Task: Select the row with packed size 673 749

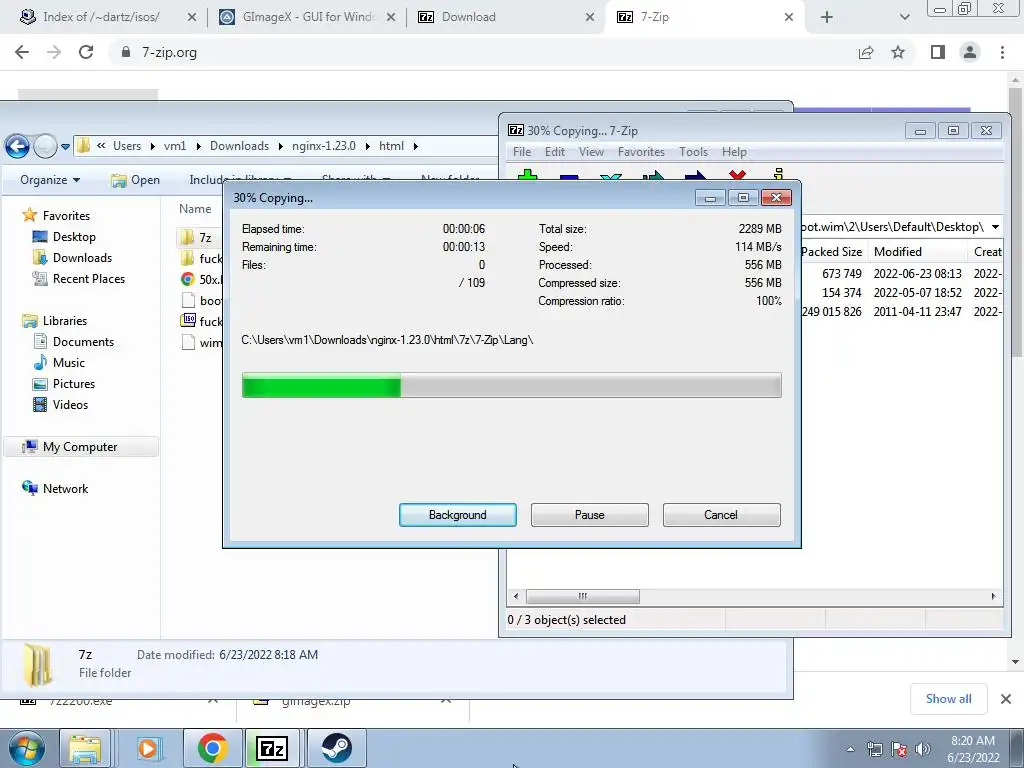Action: click(901, 274)
